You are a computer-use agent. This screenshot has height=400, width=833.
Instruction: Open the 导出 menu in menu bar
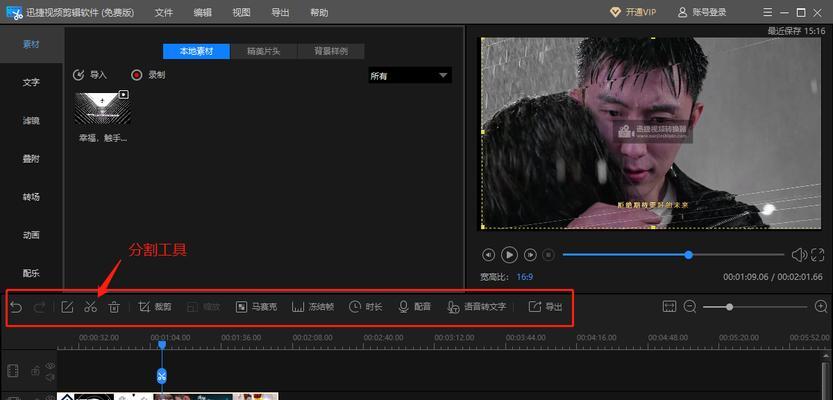(x=280, y=12)
